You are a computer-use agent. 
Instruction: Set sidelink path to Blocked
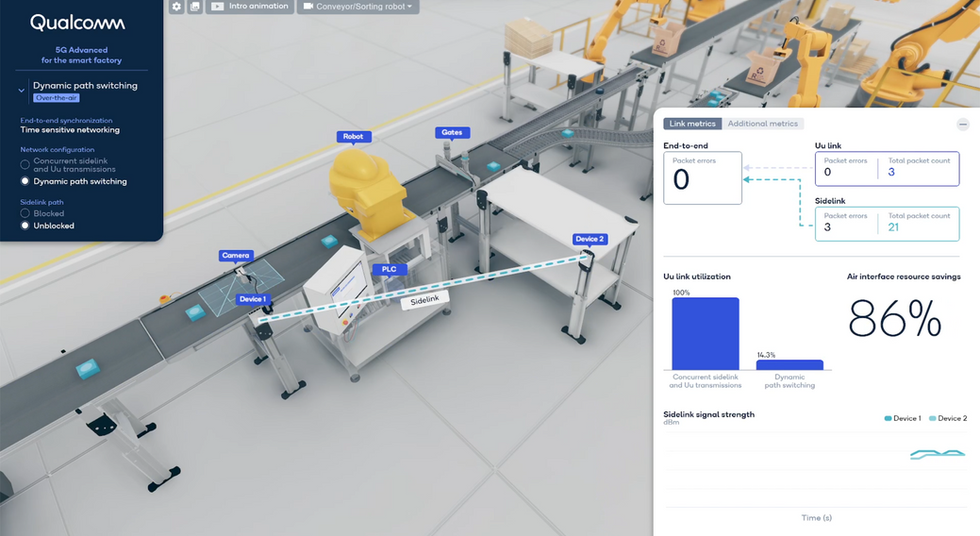pos(42,214)
